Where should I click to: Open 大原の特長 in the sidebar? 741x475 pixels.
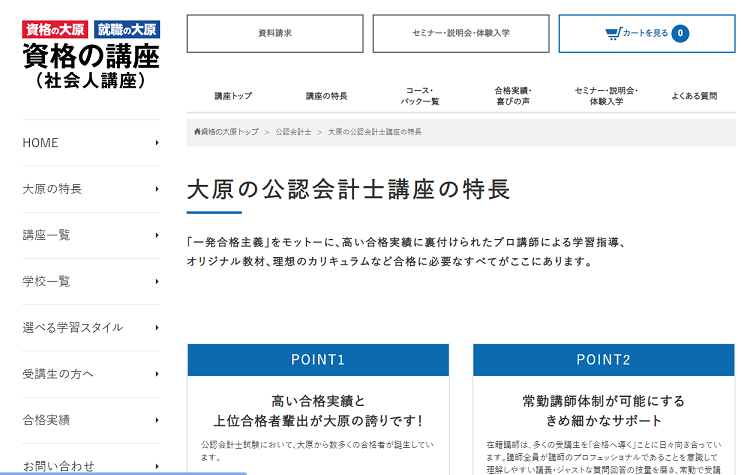(91, 189)
